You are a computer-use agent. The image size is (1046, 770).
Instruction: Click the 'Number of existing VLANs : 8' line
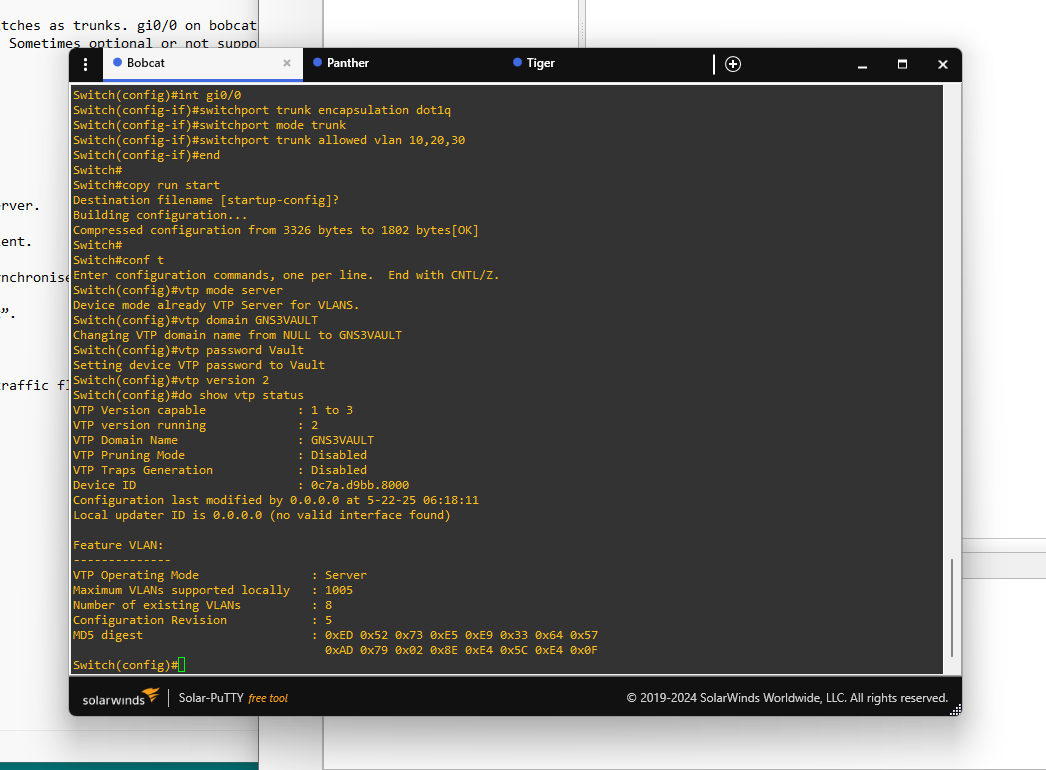pos(202,605)
